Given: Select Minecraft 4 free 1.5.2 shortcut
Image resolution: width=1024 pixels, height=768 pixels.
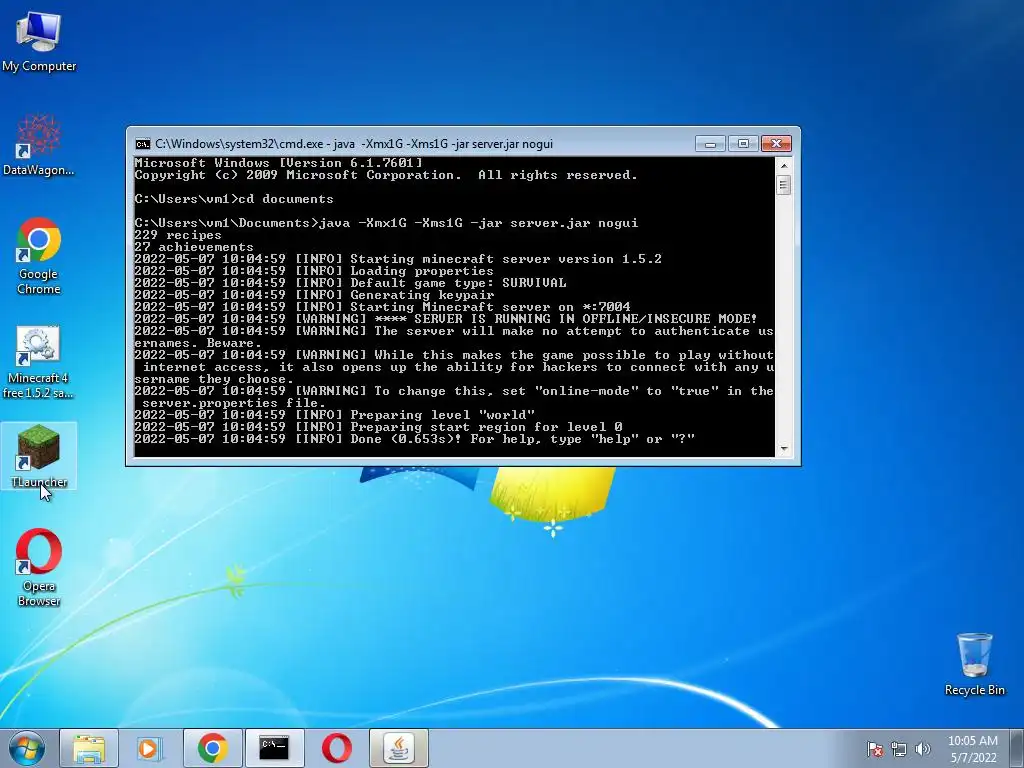Looking at the screenshot, I should pyautogui.click(x=39, y=362).
